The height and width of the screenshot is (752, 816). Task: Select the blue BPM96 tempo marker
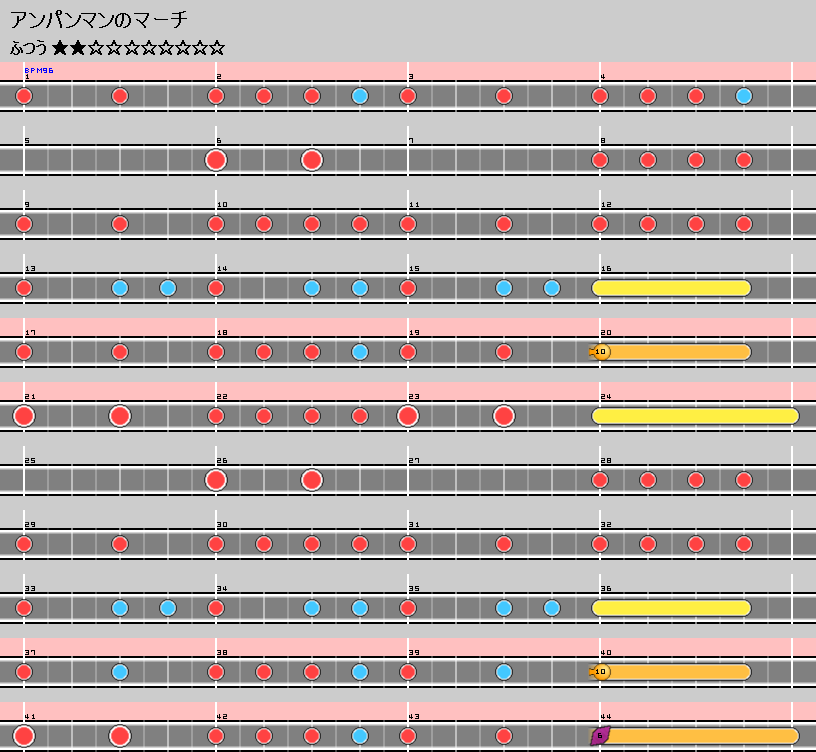click(39, 71)
